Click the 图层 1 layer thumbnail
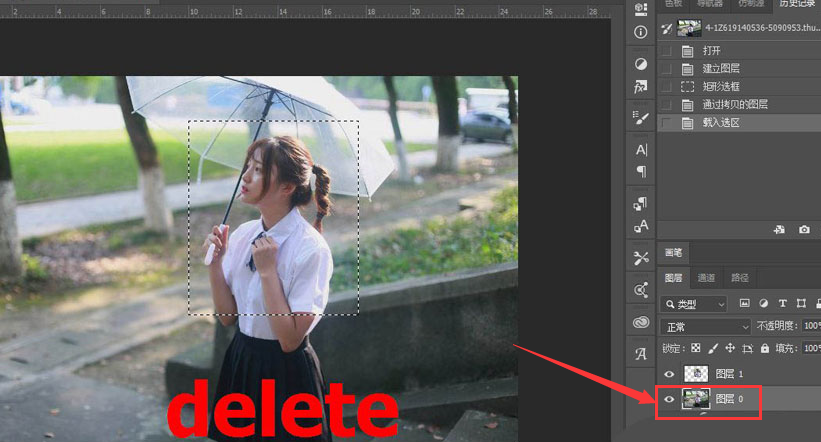This screenshot has width=821, height=442. [696, 373]
